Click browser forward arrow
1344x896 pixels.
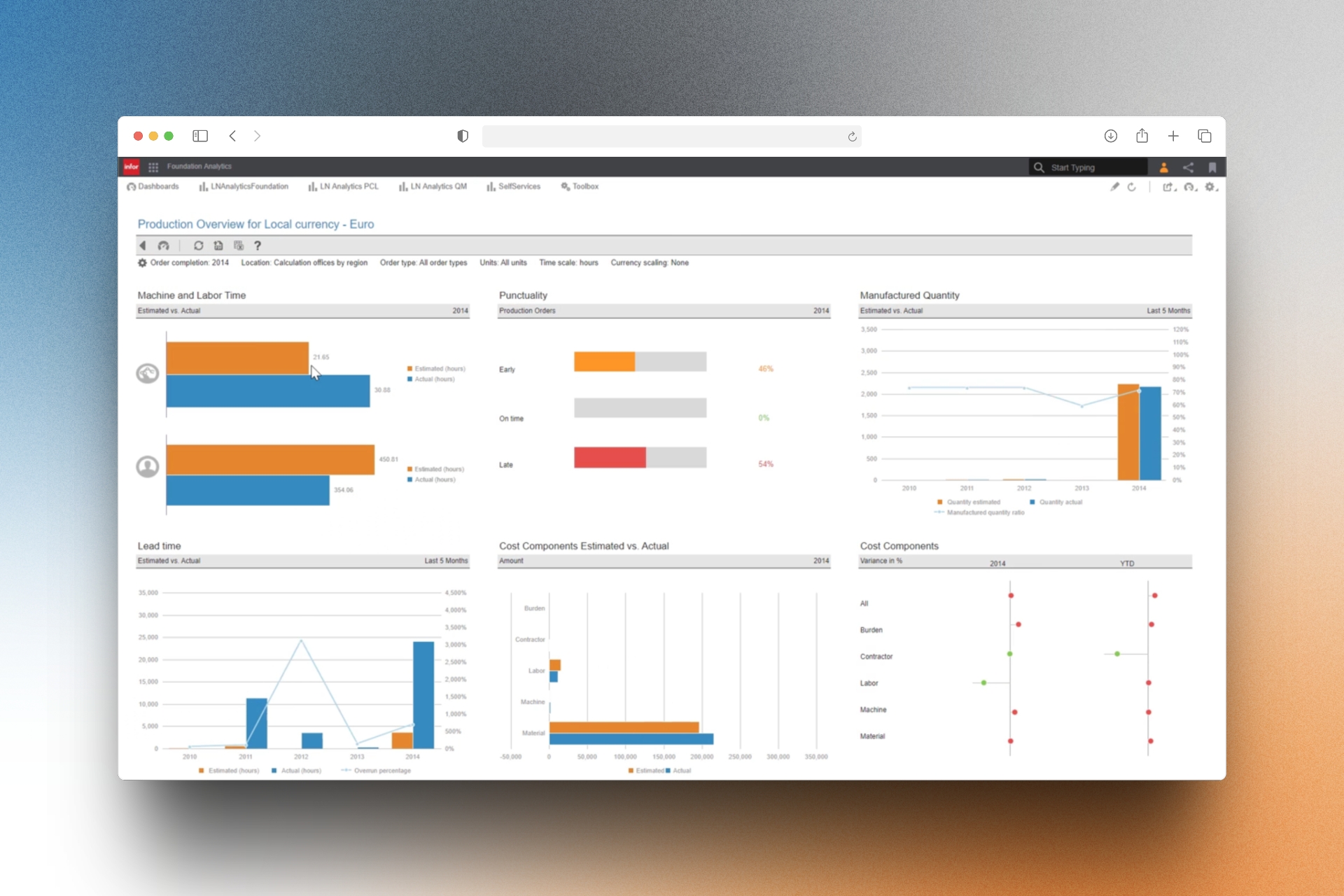[257, 136]
